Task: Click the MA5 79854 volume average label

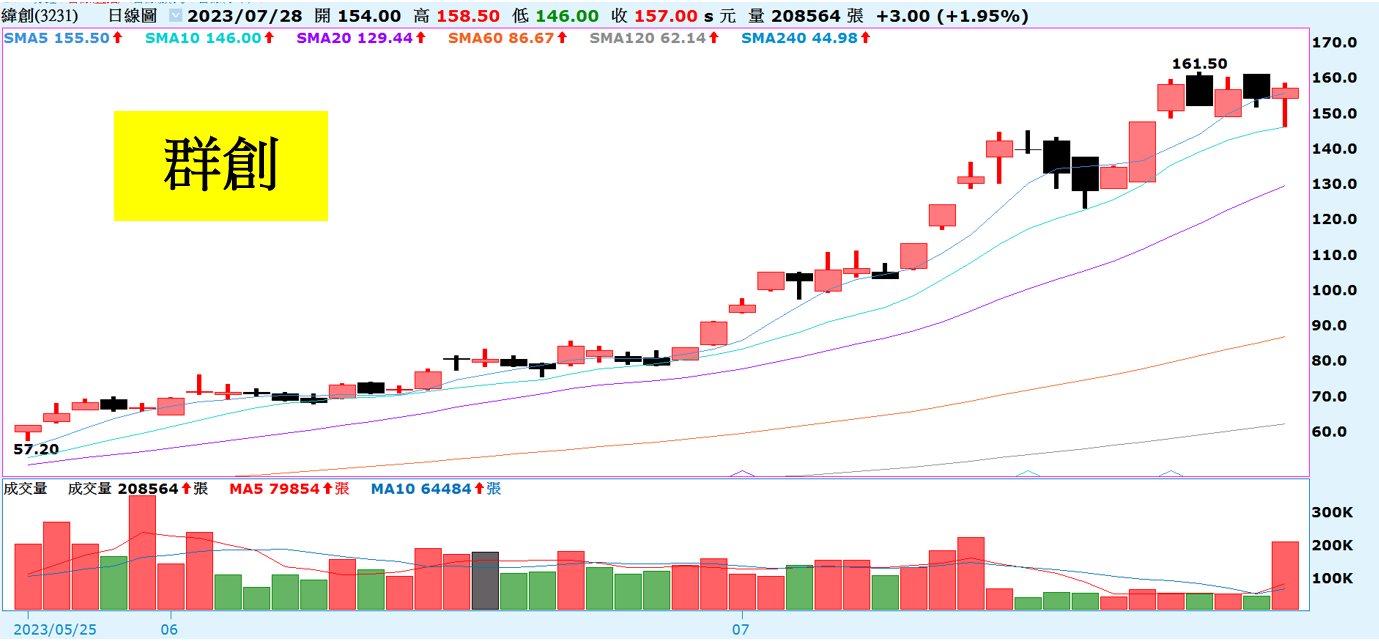Action: coord(280,489)
